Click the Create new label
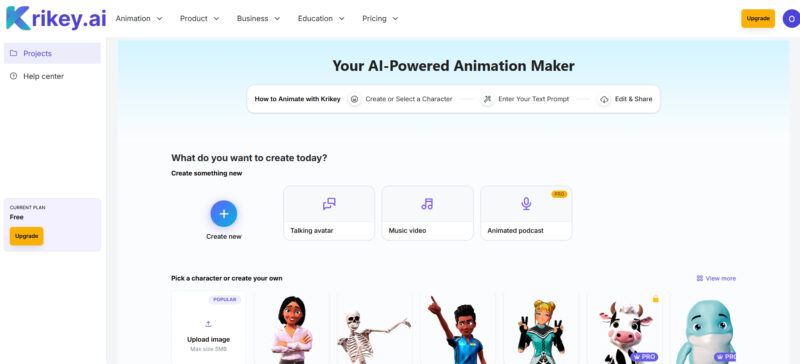800x364 pixels. (x=223, y=236)
